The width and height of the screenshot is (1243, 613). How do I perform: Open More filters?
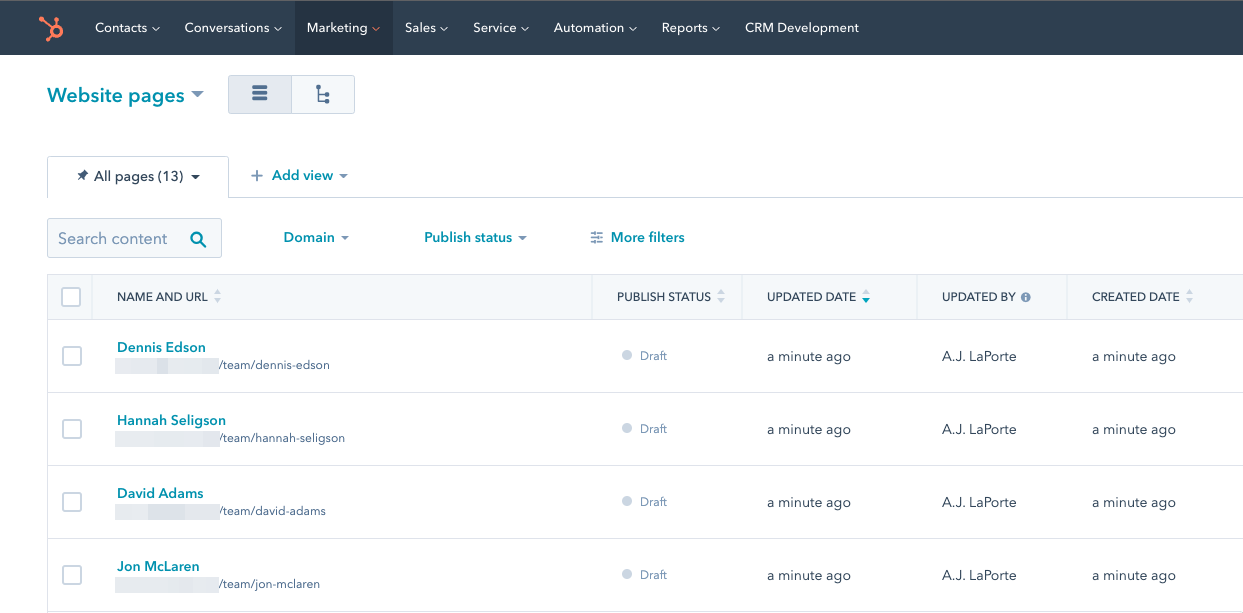coord(636,237)
